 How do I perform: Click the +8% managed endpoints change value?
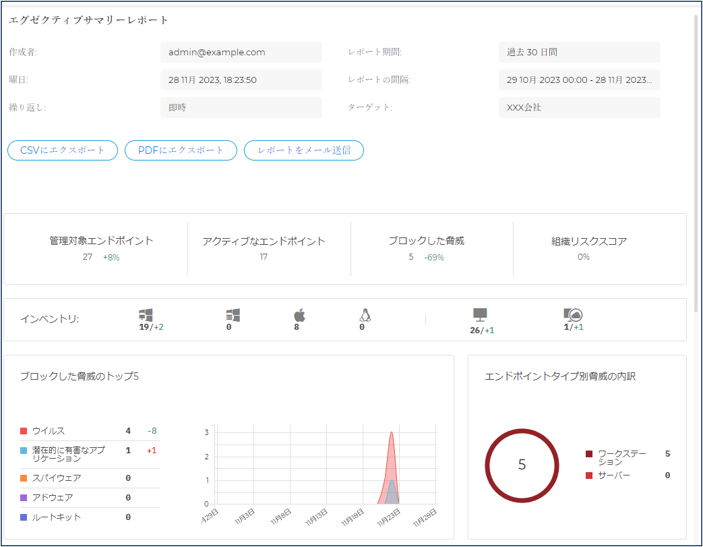click(x=111, y=257)
